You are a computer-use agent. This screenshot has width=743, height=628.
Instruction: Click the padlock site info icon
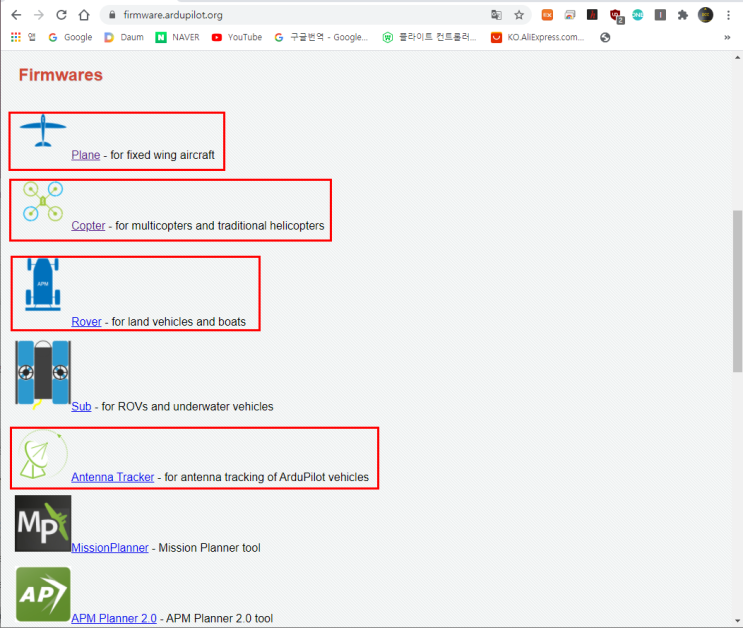coord(112,15)
